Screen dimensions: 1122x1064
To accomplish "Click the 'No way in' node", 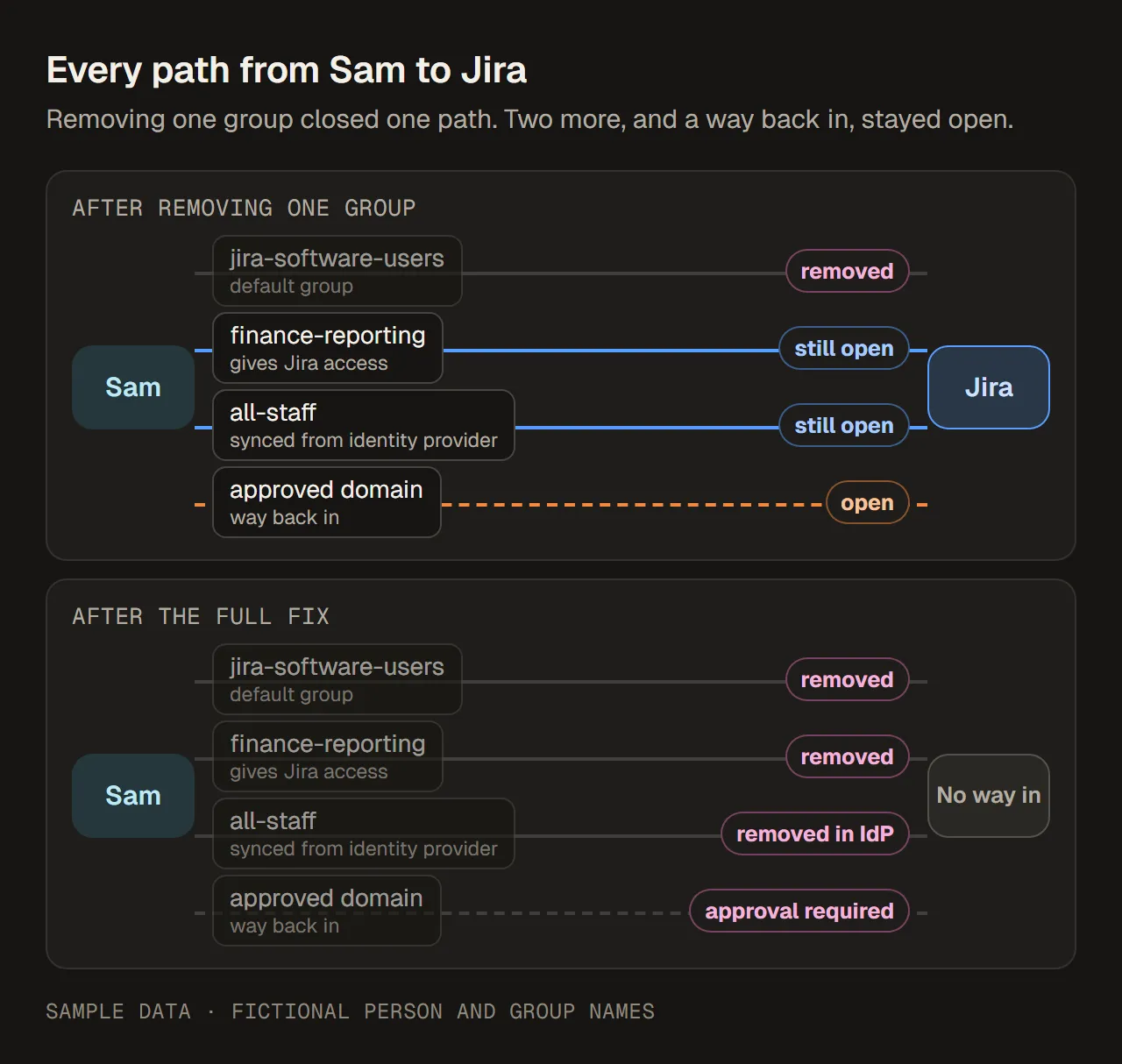I will 989,796.
